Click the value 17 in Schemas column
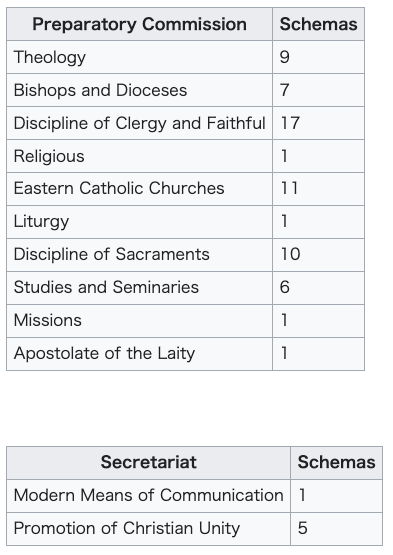Viewport: 393px width, 555px height. point(290,123)
